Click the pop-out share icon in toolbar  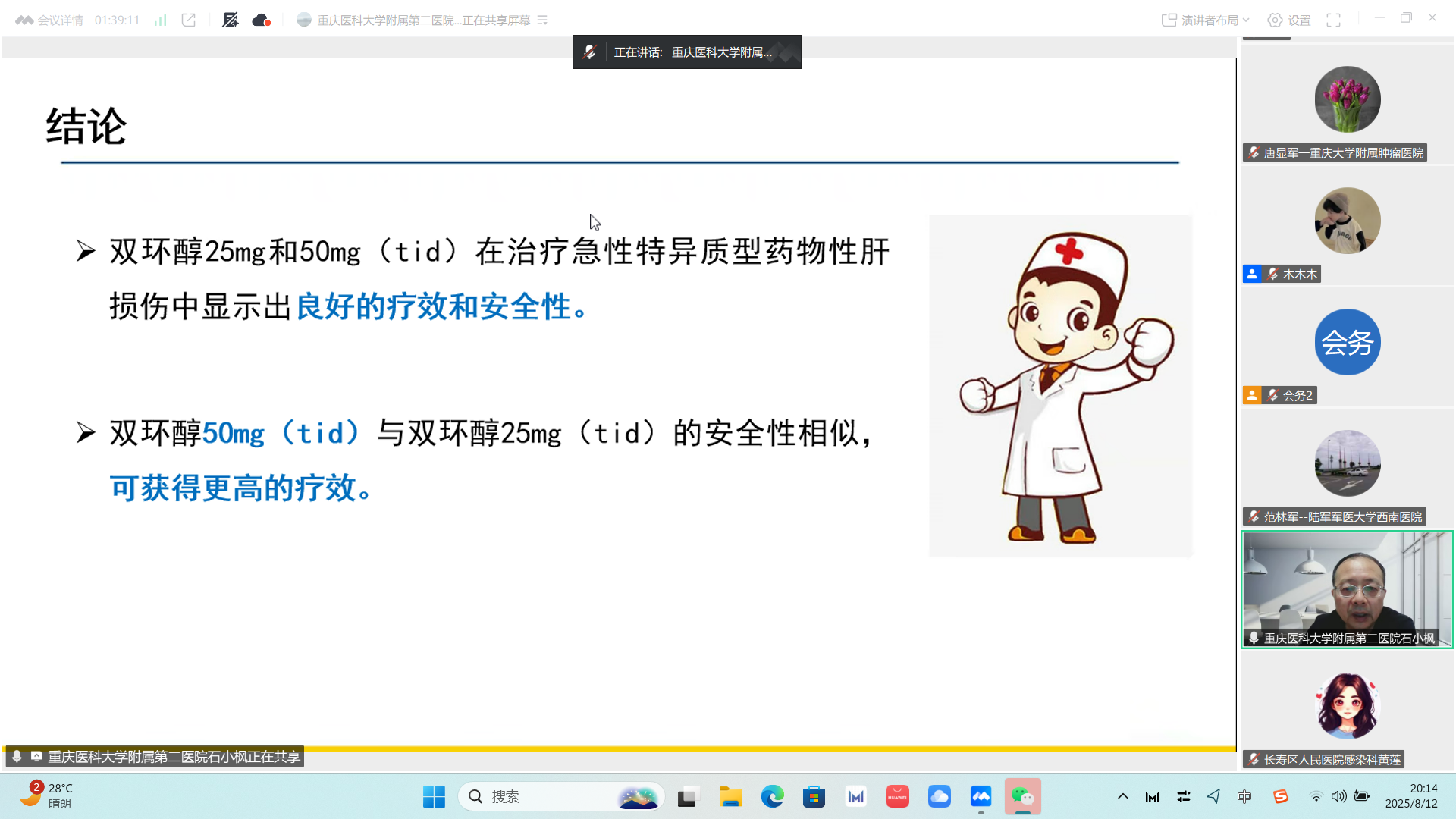coord(188,20)
